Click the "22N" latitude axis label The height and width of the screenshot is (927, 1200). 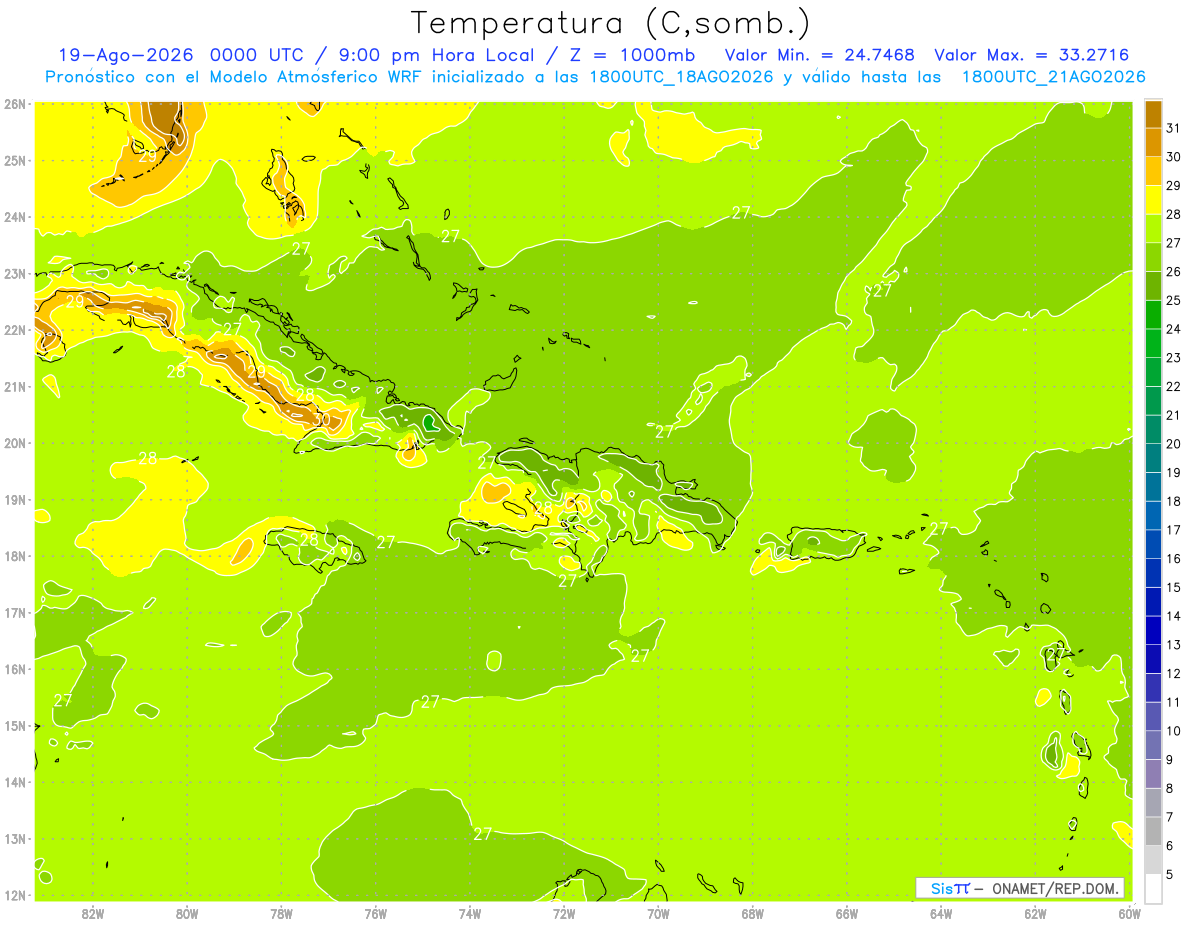[14, 330]
